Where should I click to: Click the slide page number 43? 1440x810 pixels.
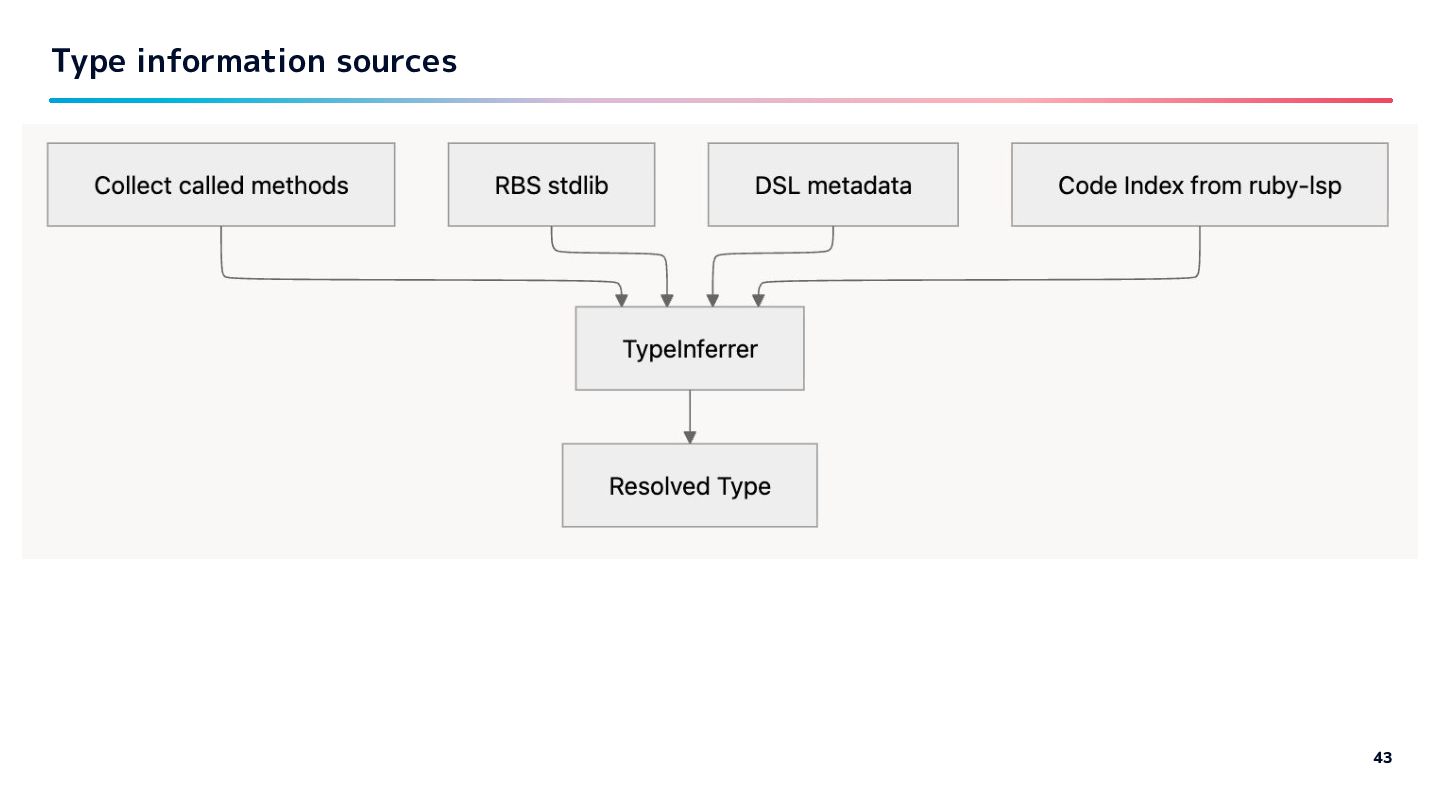(x=1382, y=758)
